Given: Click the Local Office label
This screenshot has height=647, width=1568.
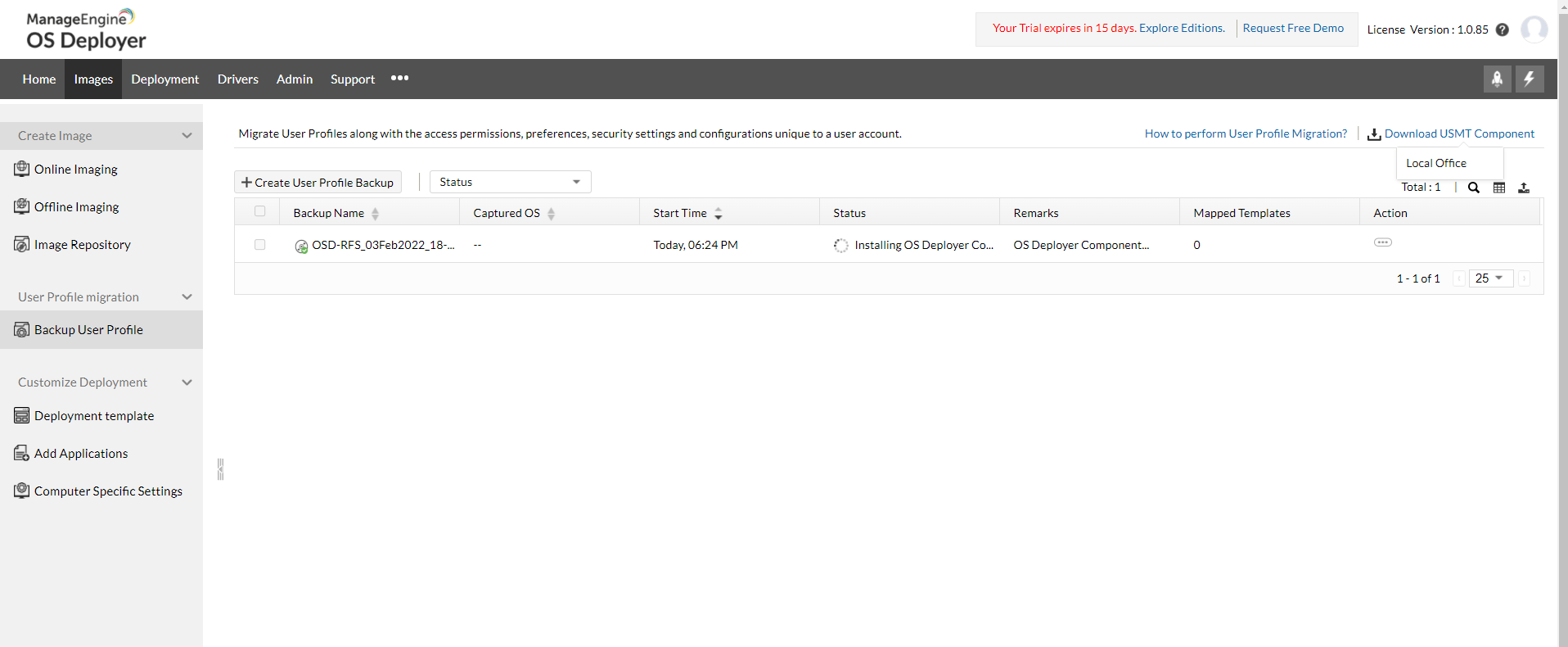Looking at the screenshot, I should 1436,163.
